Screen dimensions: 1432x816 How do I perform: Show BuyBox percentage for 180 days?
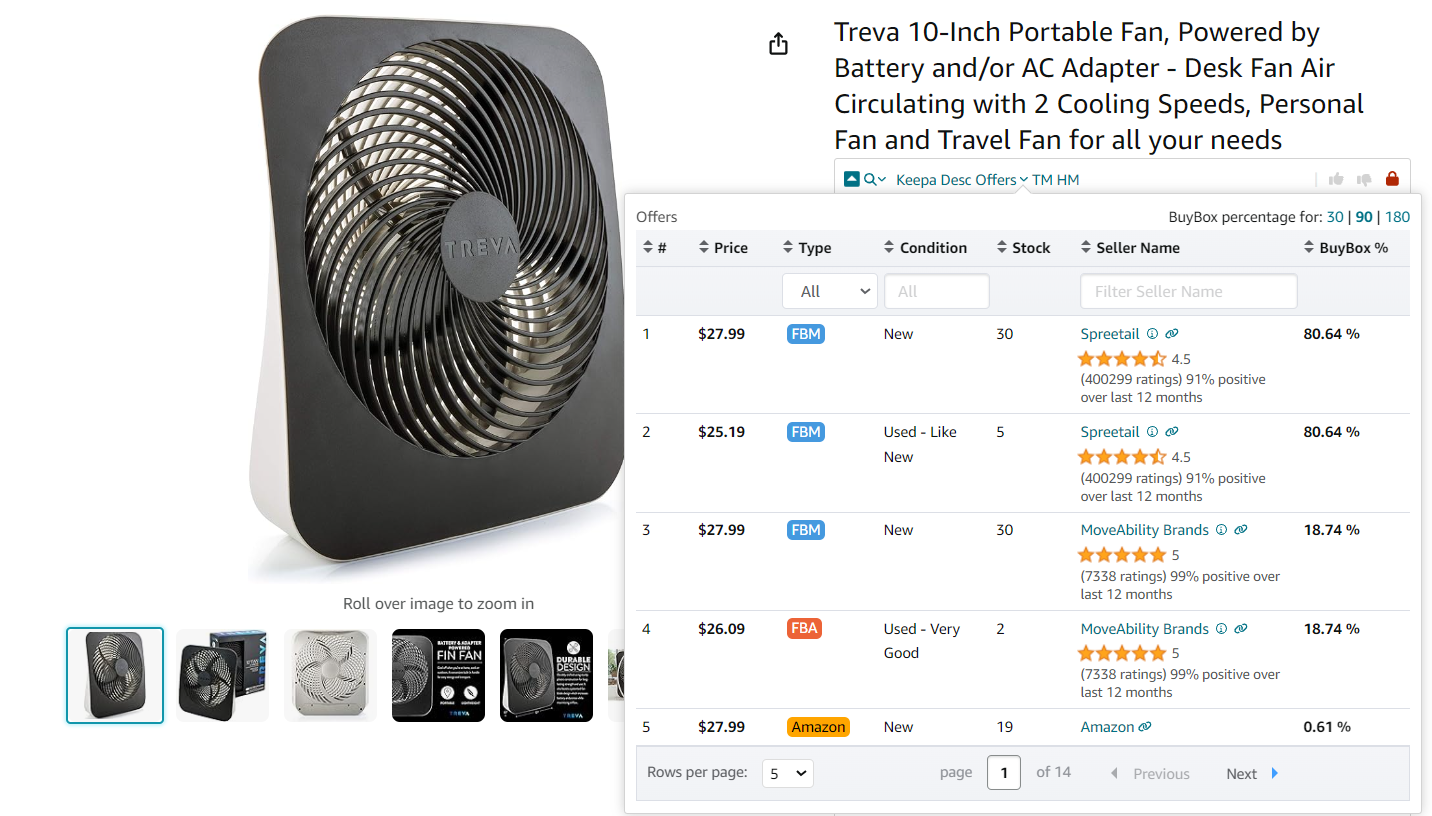pos(1397,216)
